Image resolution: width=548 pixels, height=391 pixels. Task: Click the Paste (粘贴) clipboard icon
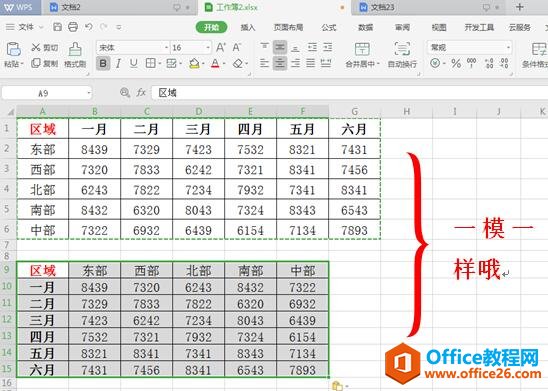pyautogui.click(x=13, y=50)
